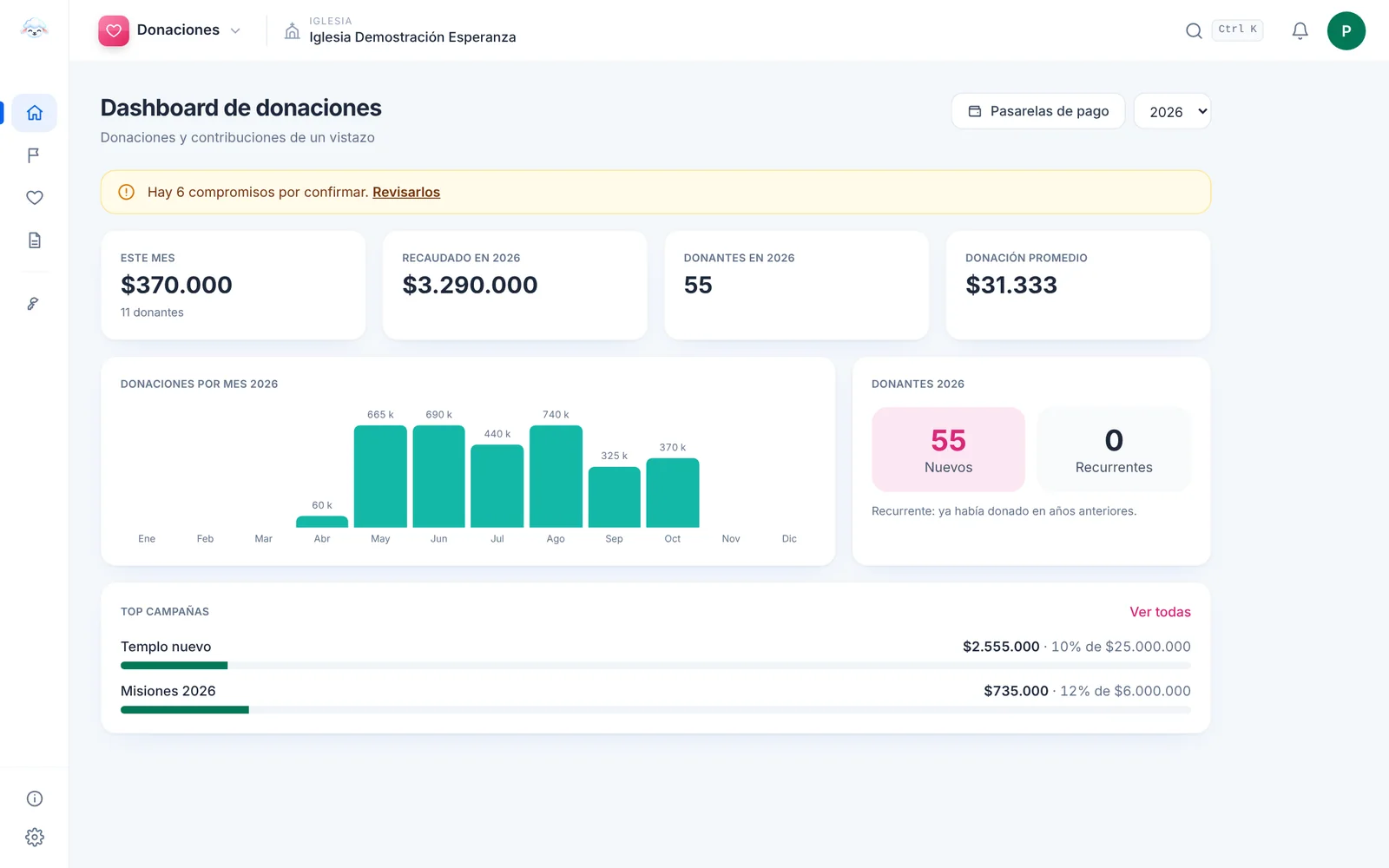This screenshot has width=1389, height=868.
Task: Click the Oct bar showing 370 k
Action: (673, 493)
